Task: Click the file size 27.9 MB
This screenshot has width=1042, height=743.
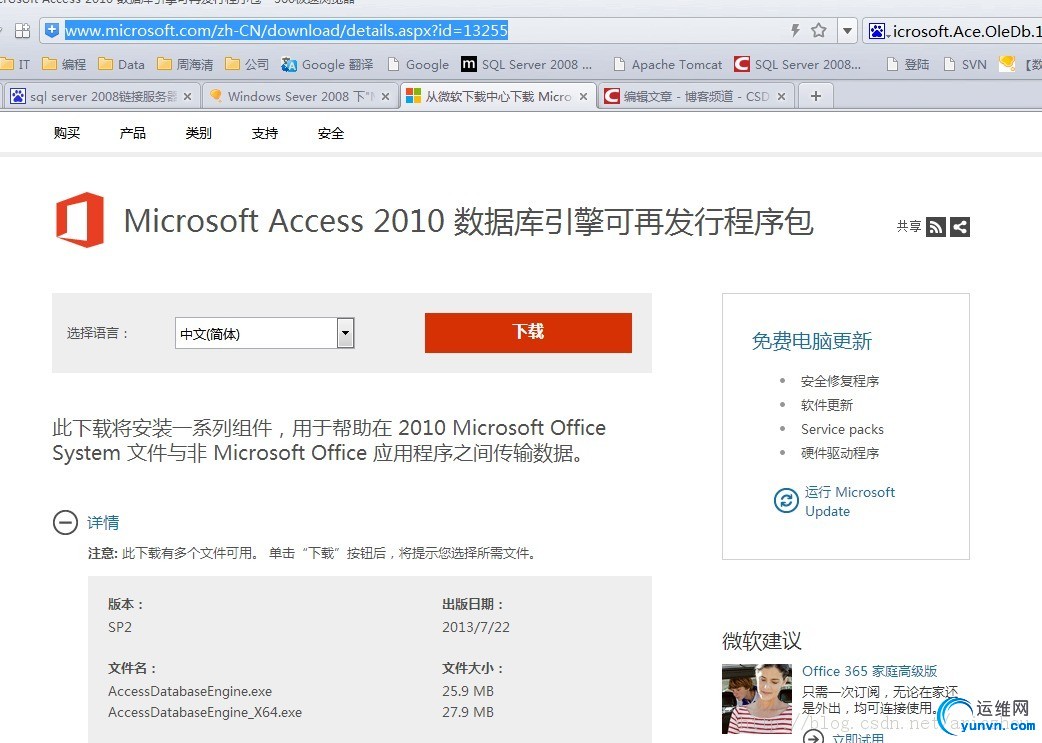Action: pyautogui.click(x=468, y=712)
